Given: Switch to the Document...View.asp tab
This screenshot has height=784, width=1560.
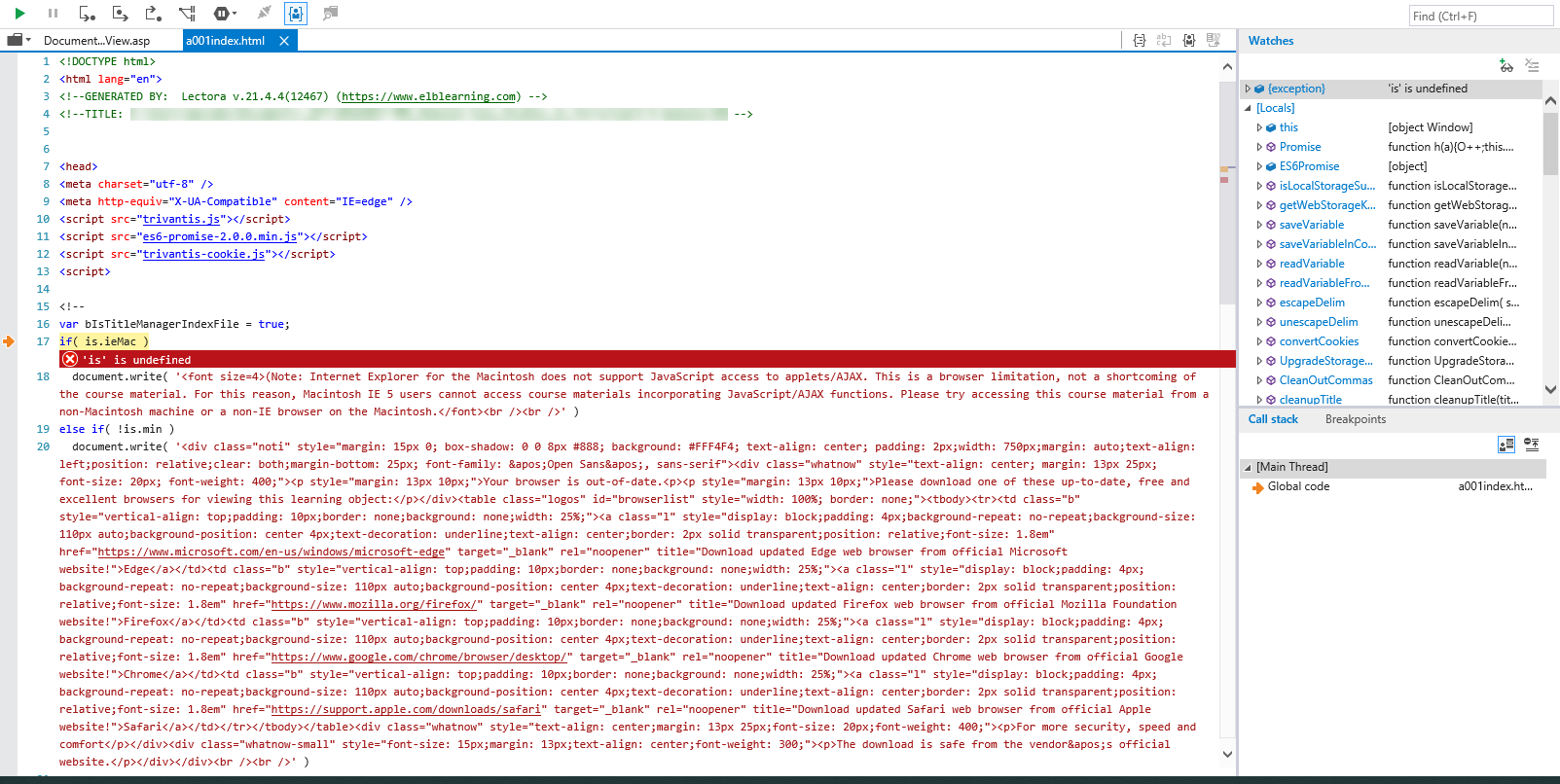Looking at the screenshot, I should (x=96, y=41).
